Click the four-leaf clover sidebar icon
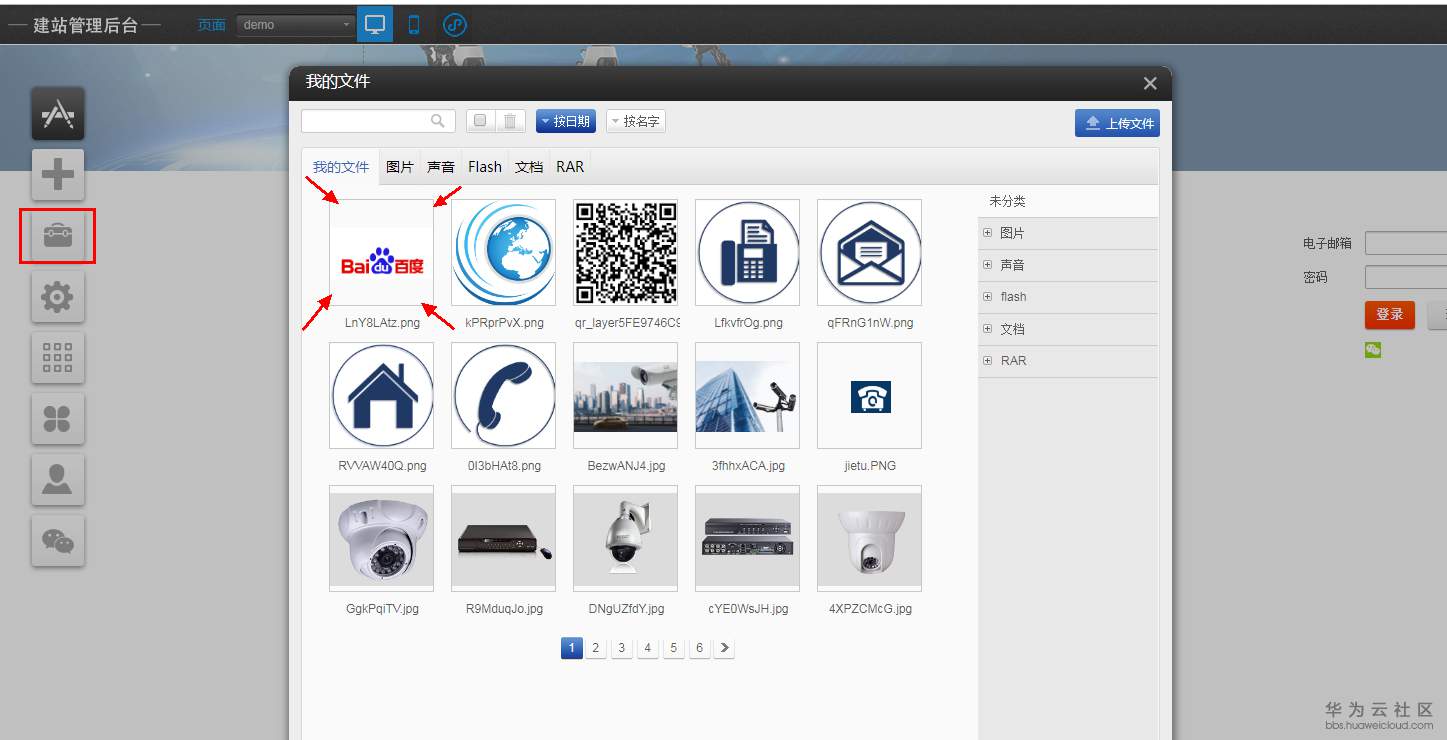Screen dimensions: 1447x740 (x=58, y=419)
